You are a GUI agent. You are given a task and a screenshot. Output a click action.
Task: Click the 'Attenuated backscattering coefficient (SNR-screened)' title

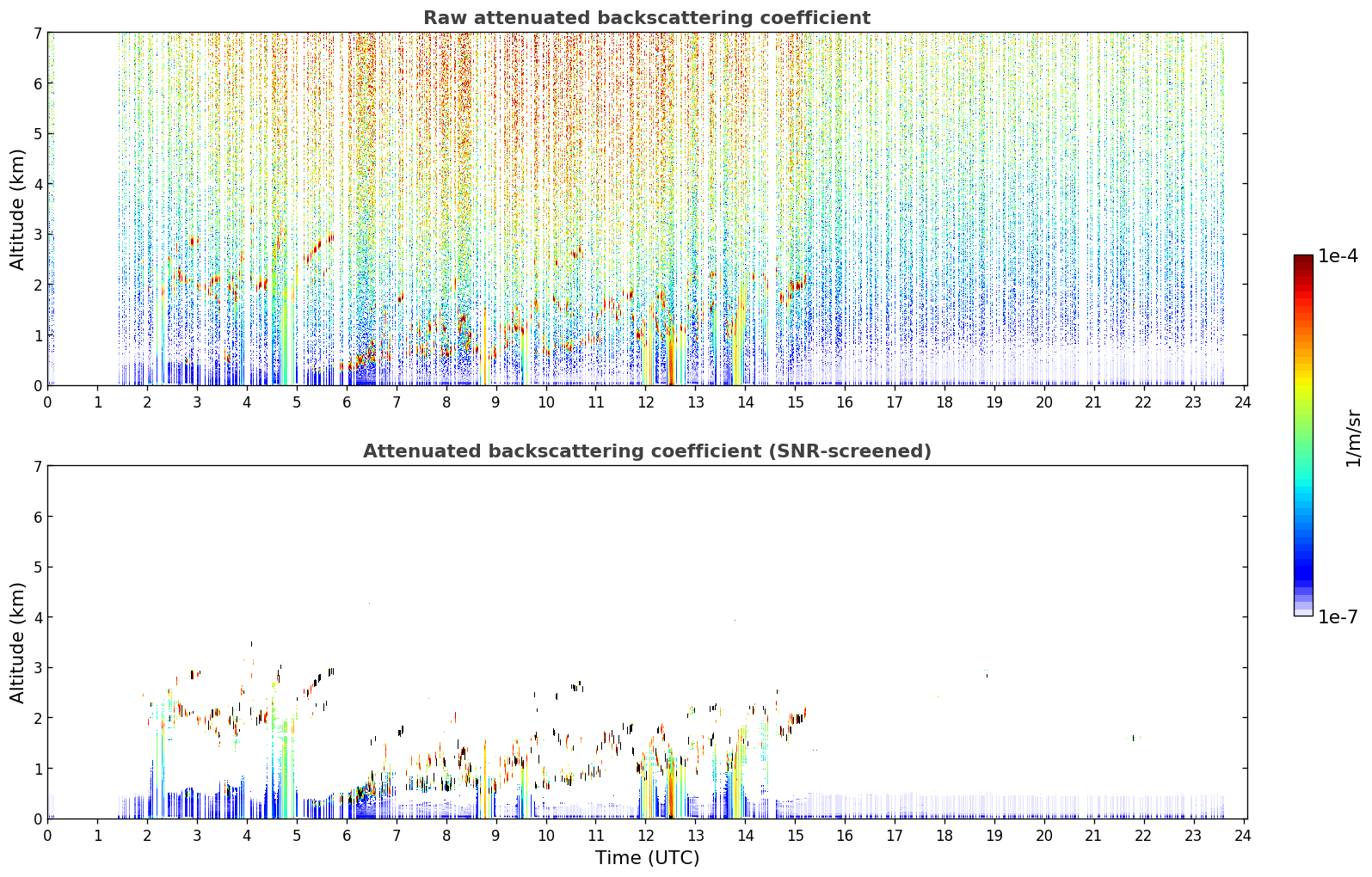pos(647,451)
